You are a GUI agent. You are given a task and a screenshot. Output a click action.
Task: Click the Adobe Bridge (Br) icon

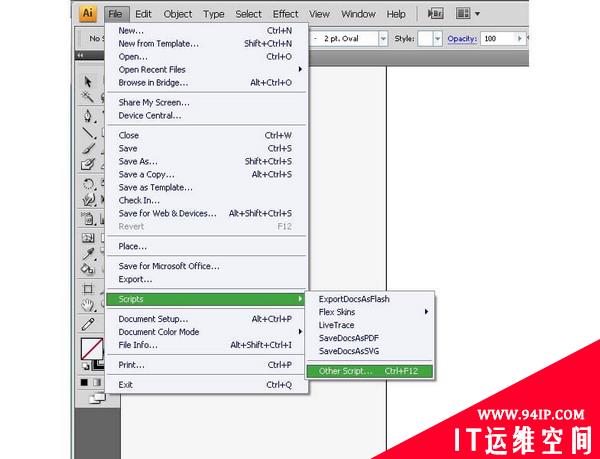pyautogui.click(x=435, y=14)
